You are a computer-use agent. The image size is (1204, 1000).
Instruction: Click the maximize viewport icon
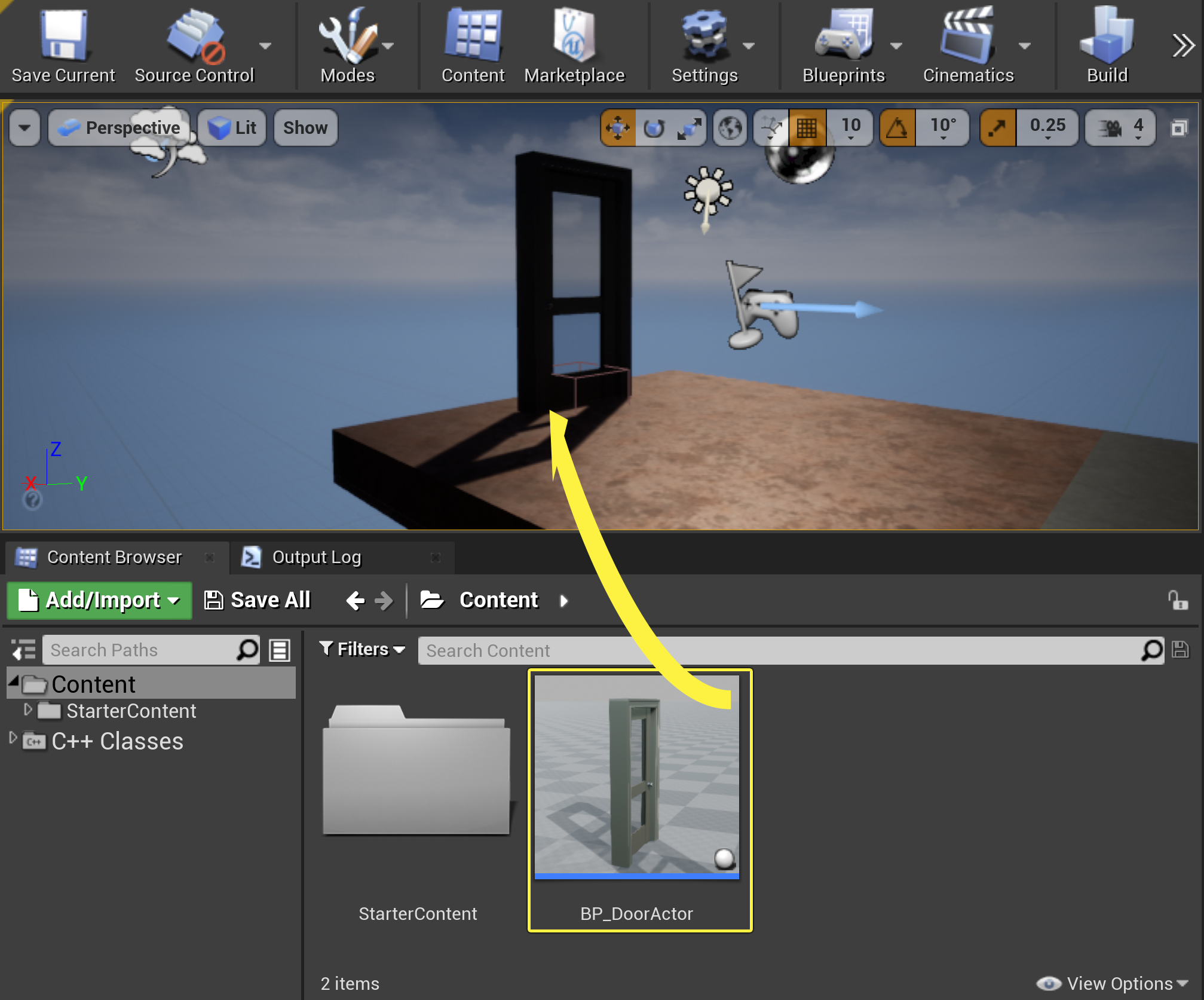1178,127
